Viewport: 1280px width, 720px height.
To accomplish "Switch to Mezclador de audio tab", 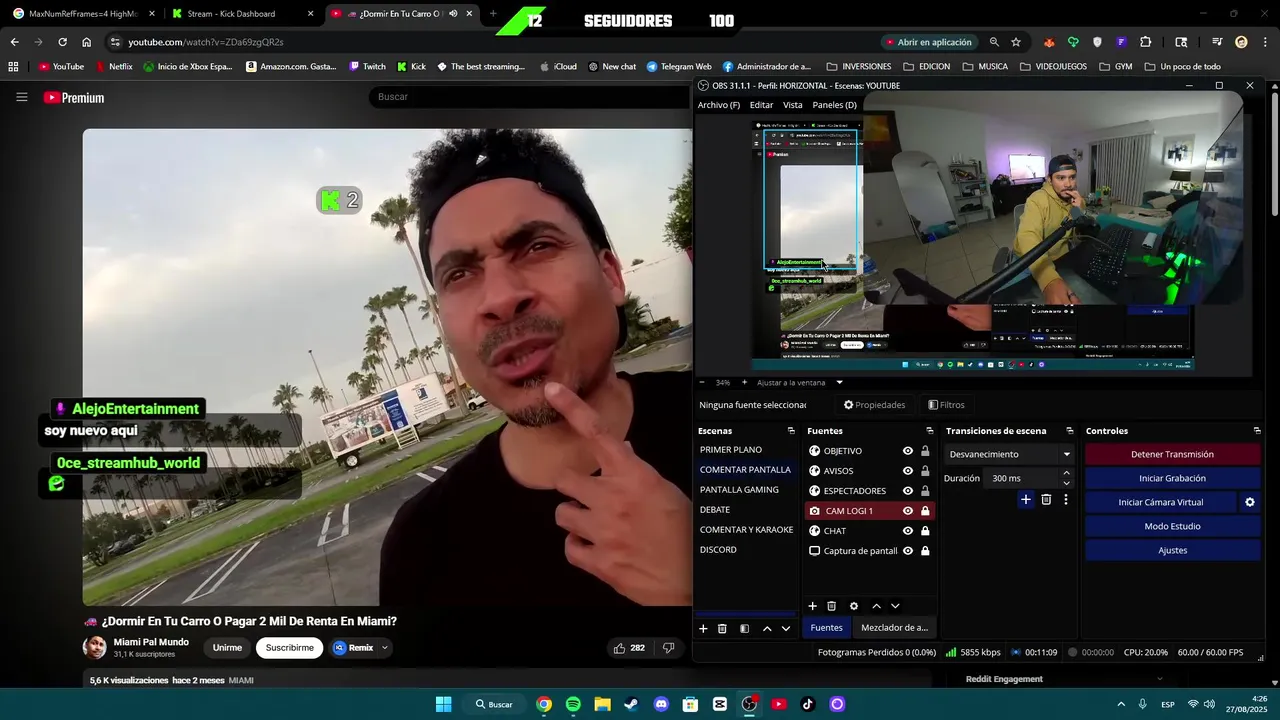I will point(894,628).
